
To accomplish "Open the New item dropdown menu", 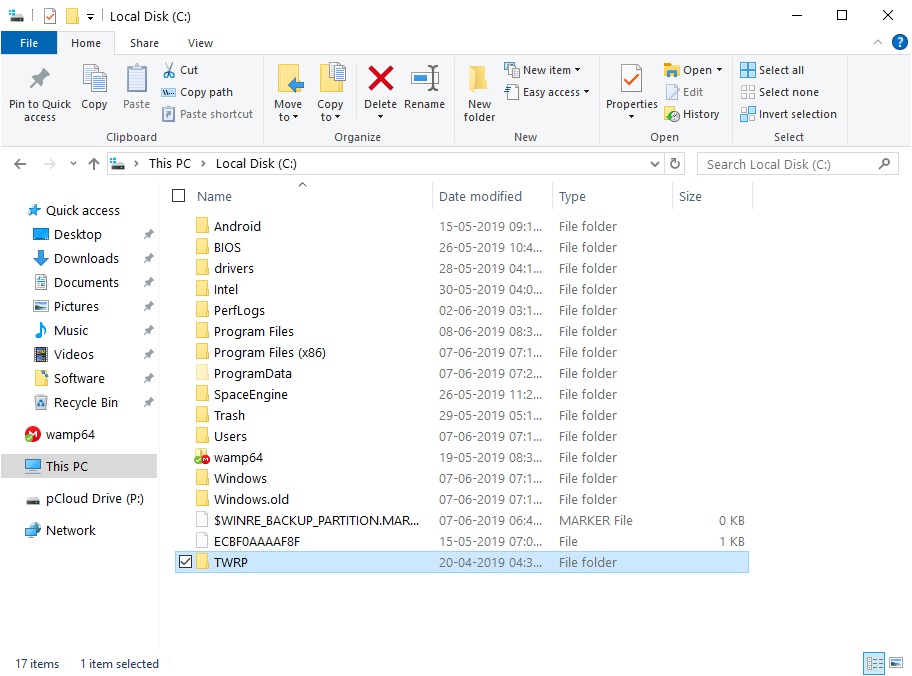I will 545,70.
